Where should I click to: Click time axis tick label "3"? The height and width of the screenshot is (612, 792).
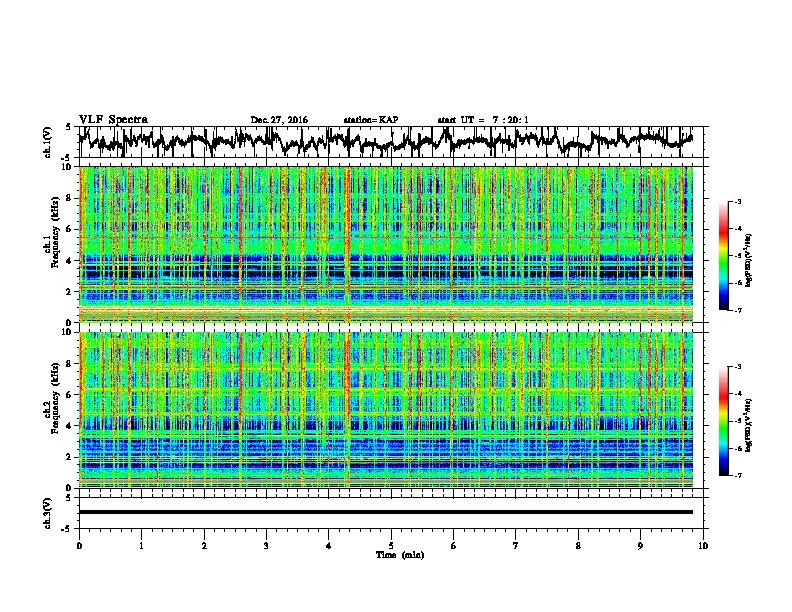[266, 546]
